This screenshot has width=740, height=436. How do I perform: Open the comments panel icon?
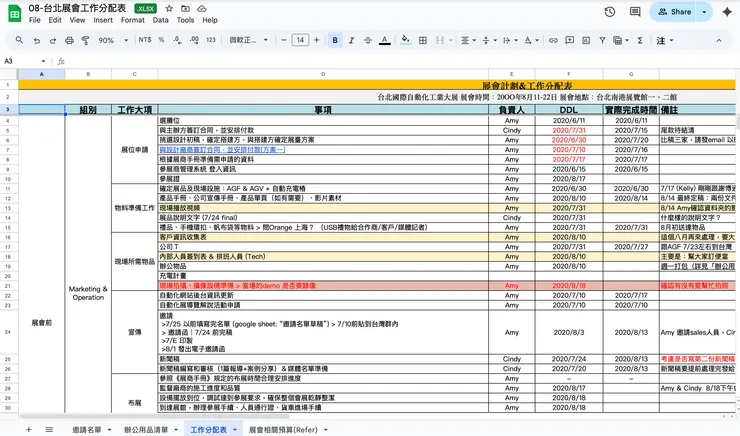point(635,12)
